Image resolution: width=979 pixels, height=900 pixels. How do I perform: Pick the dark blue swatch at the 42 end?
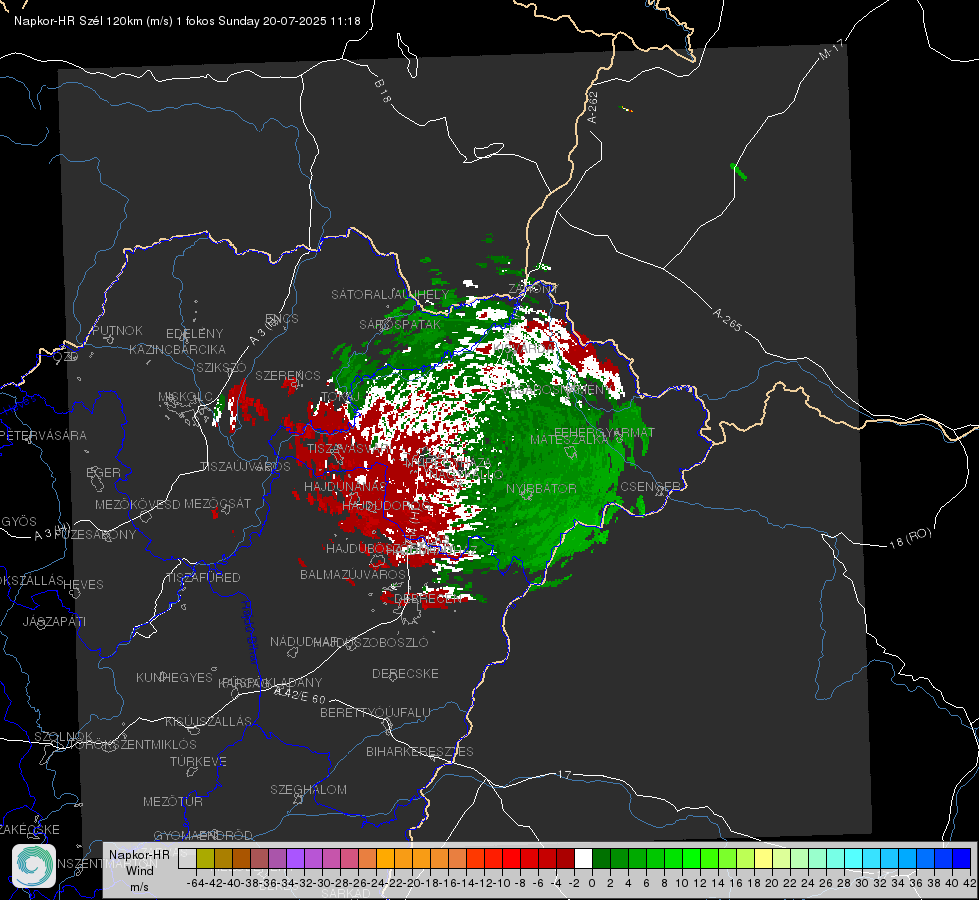coord(962,858)
